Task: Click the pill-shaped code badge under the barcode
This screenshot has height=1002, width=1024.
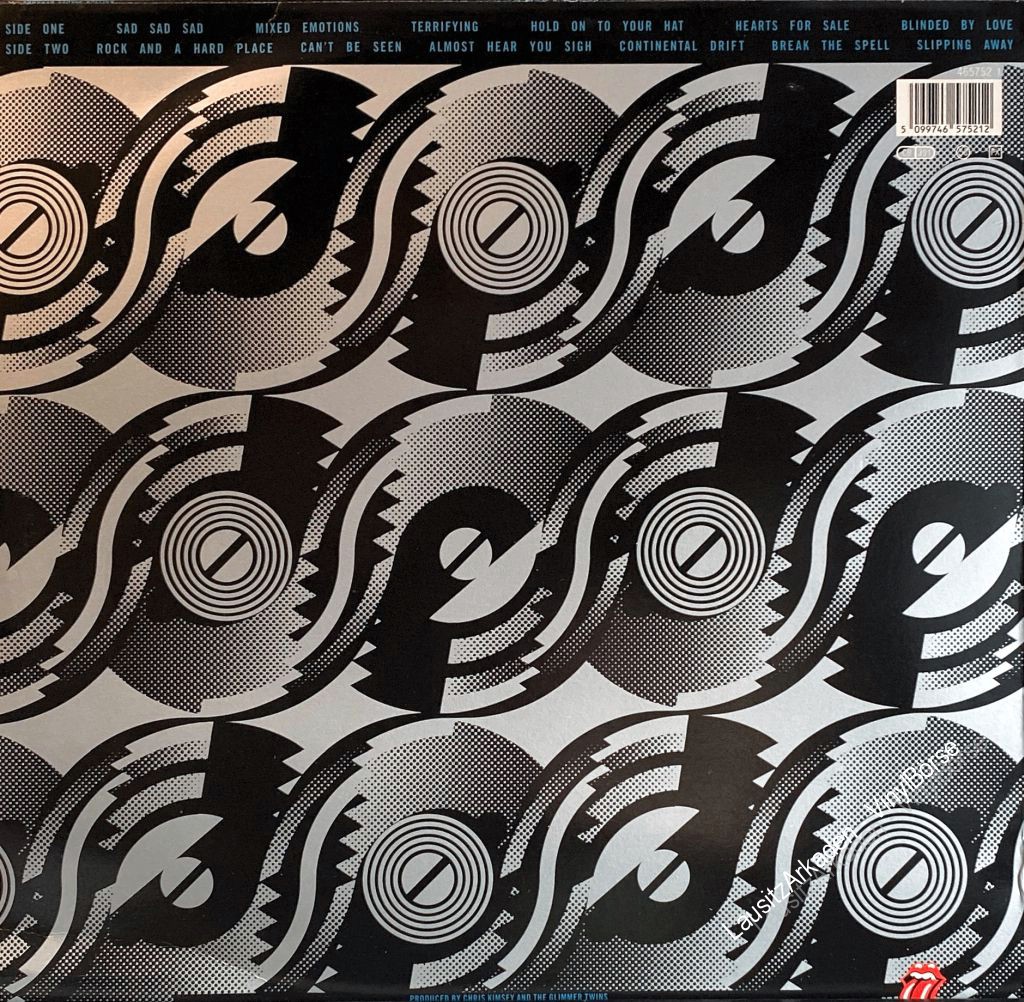Action: pos(917,153)
